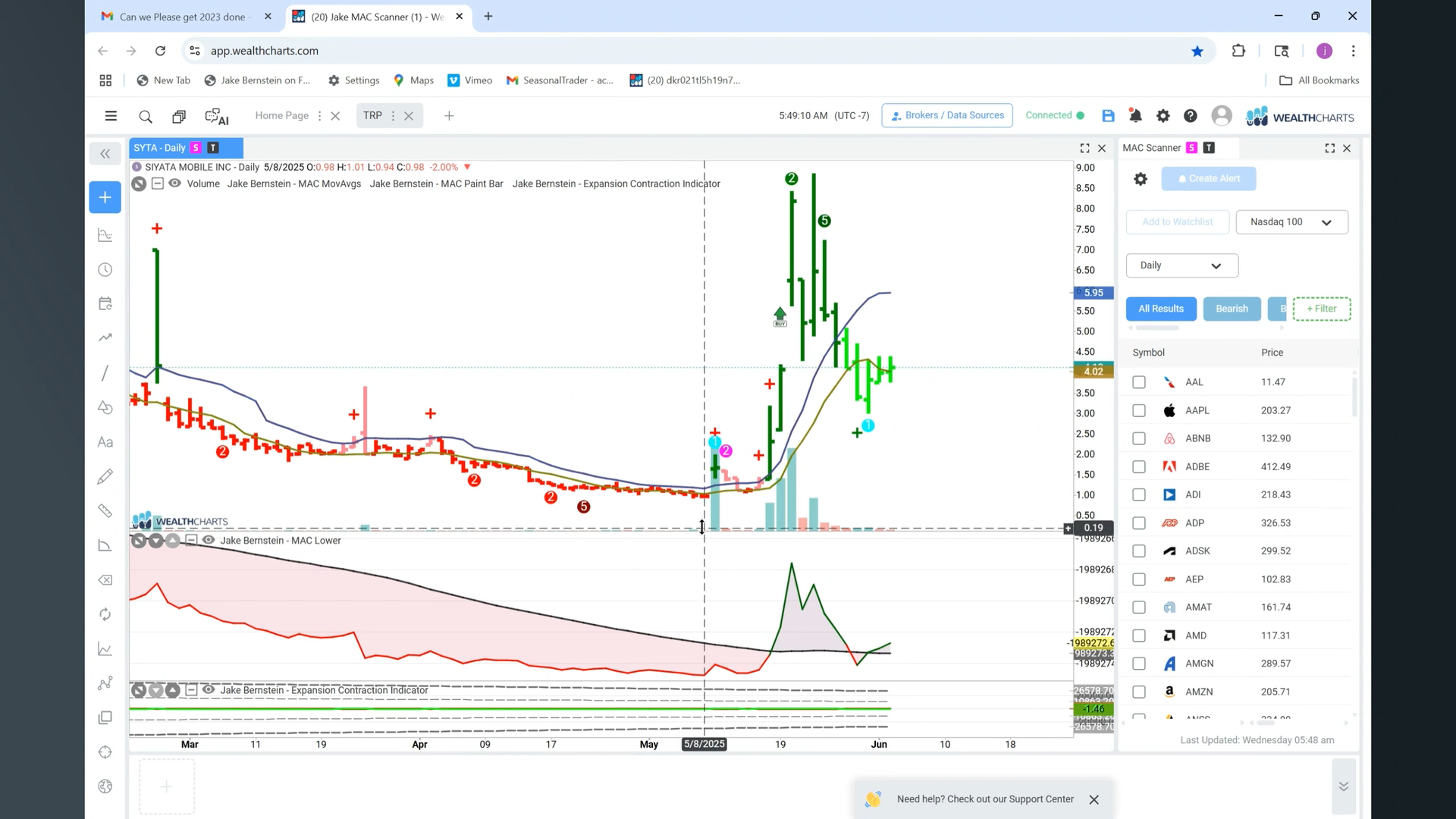The image size is (1456, 819).
Task: Tick the AMD checkbox
Action: [1139, 635]
